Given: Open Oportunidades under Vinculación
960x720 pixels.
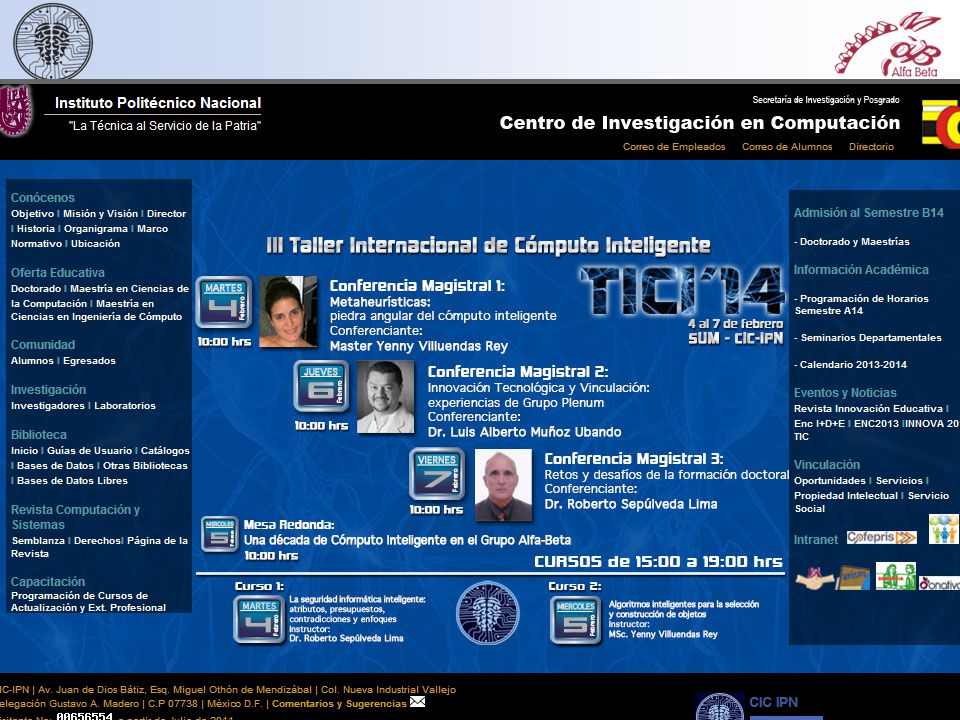Looking at the screenshot, I should [x=830, y=481].
